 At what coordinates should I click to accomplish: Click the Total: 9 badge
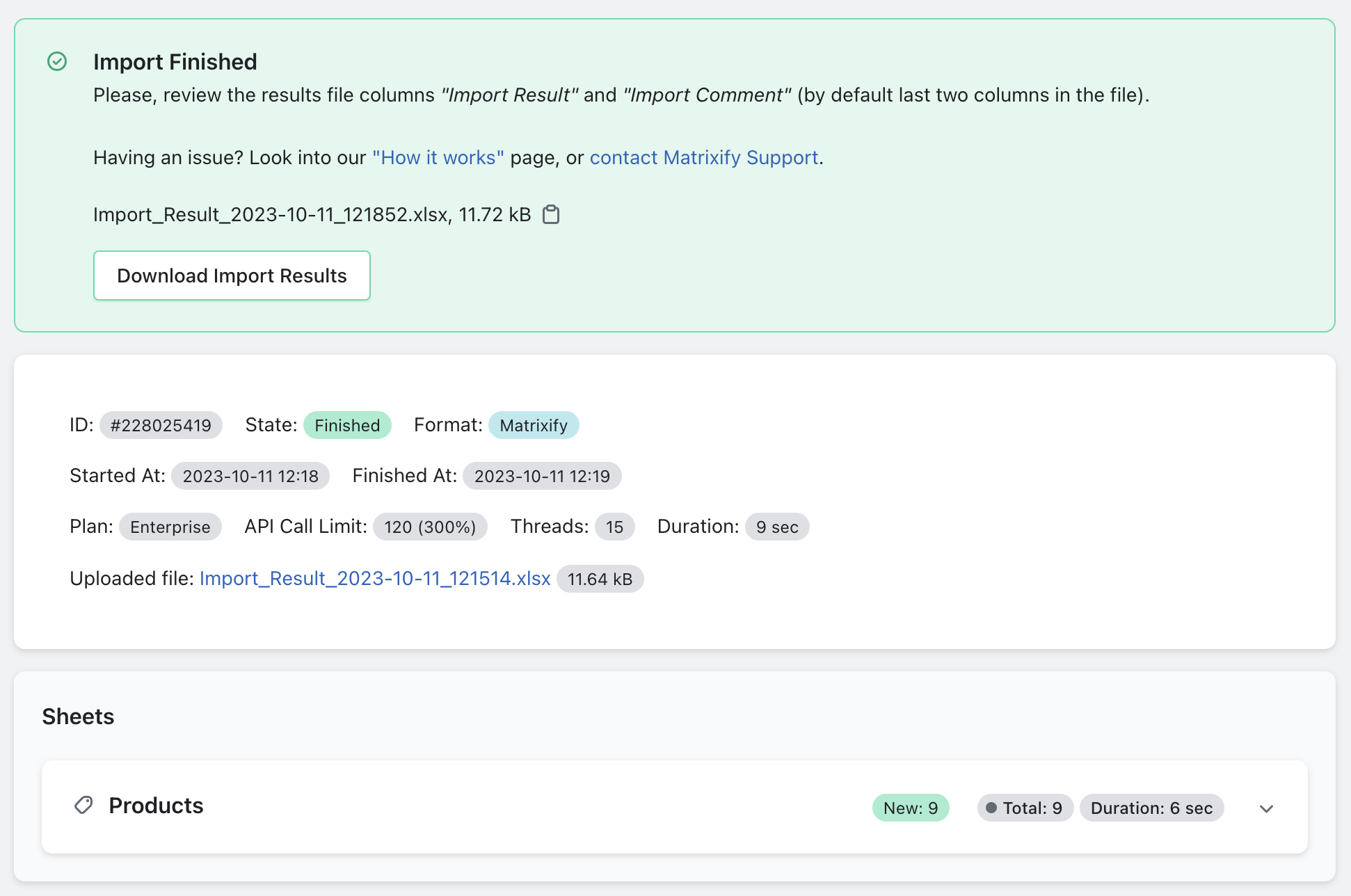1025,808
